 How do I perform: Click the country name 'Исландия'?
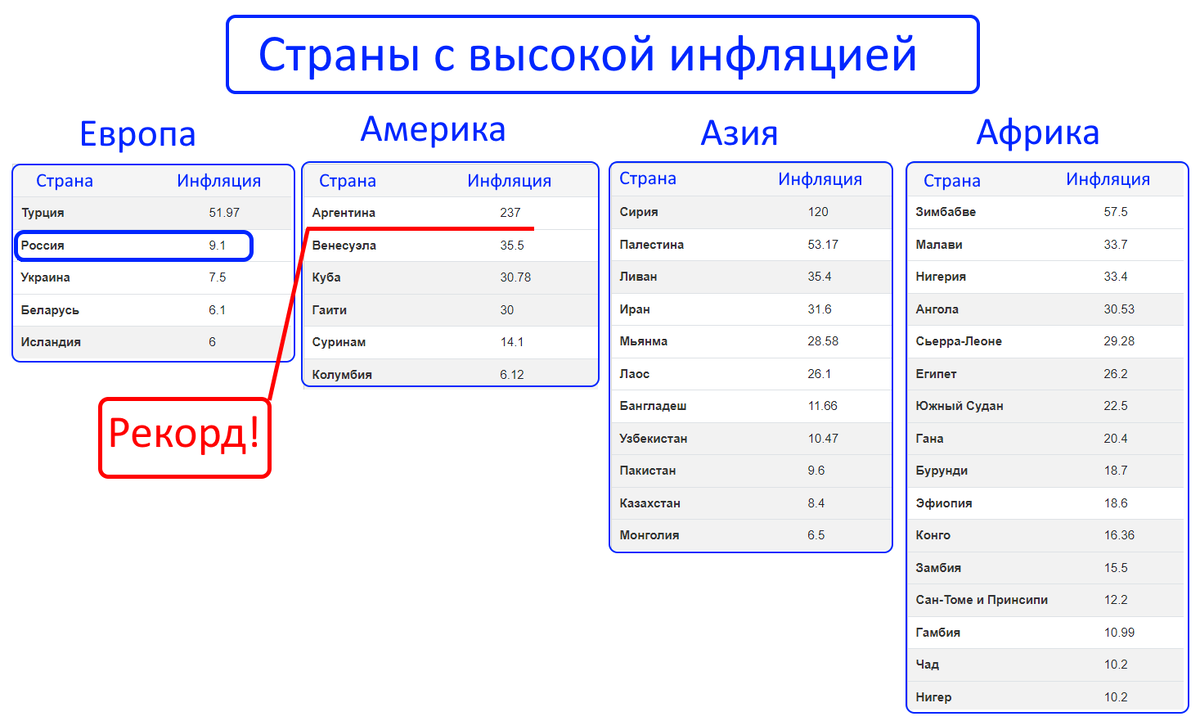click(x=51, y=342)
